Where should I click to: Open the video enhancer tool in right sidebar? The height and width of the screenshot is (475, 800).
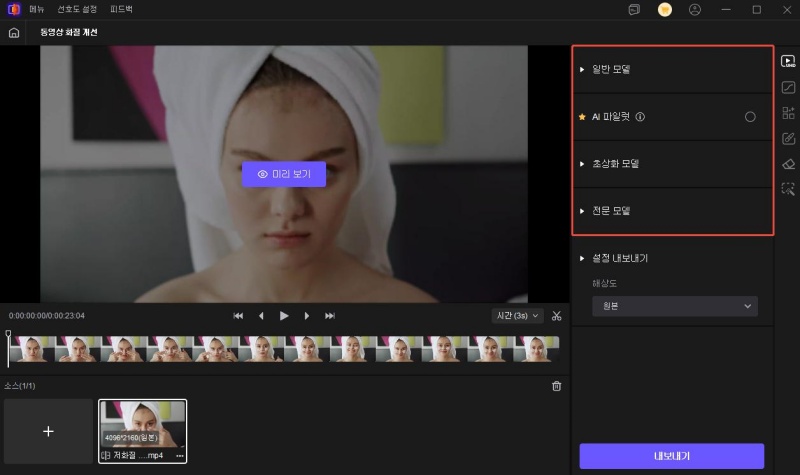click(x=787, y=62)
